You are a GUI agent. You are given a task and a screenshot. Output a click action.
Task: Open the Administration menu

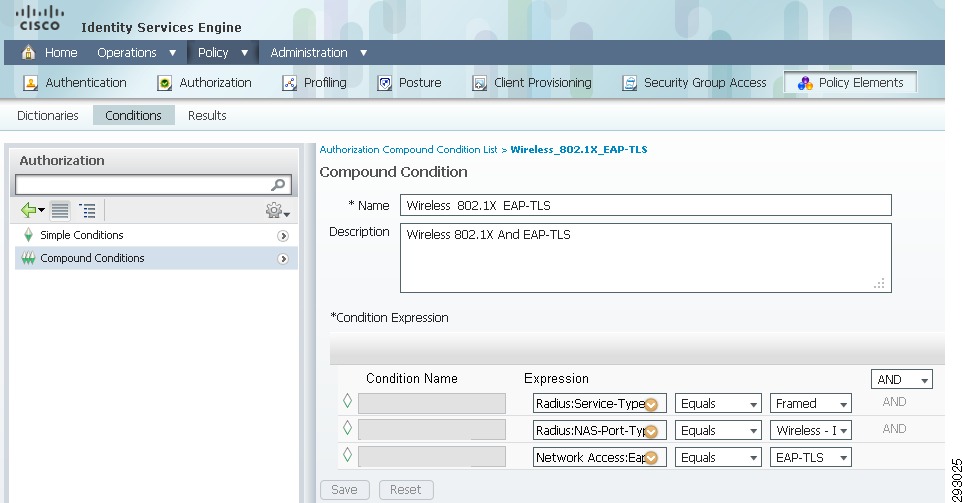tap(318, 53)
